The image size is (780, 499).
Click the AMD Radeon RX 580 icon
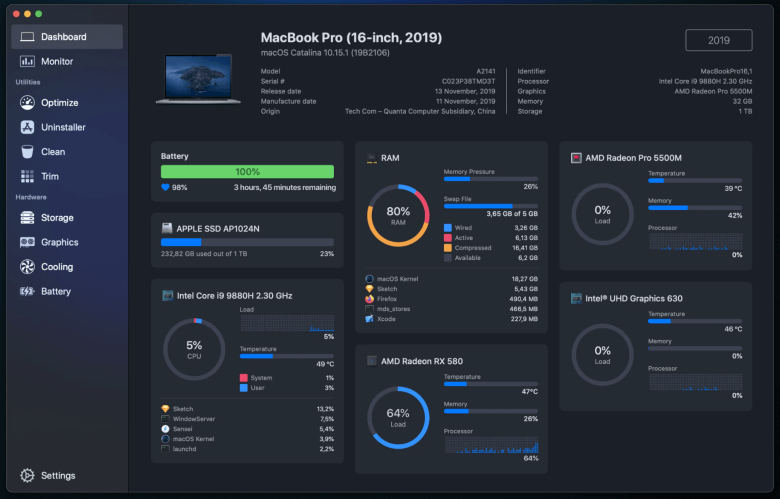tap(372, 361)
